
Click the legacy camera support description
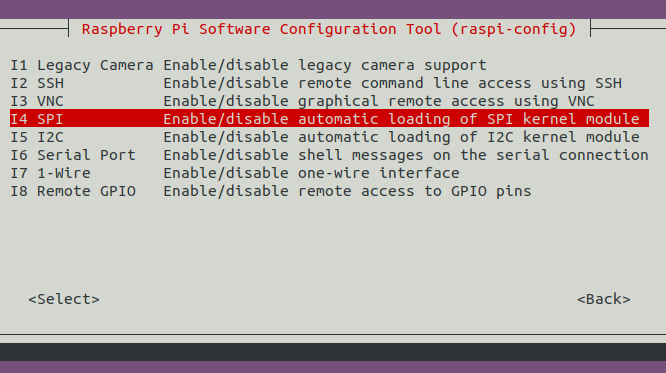pyautogui.click(x=325, y=65)
